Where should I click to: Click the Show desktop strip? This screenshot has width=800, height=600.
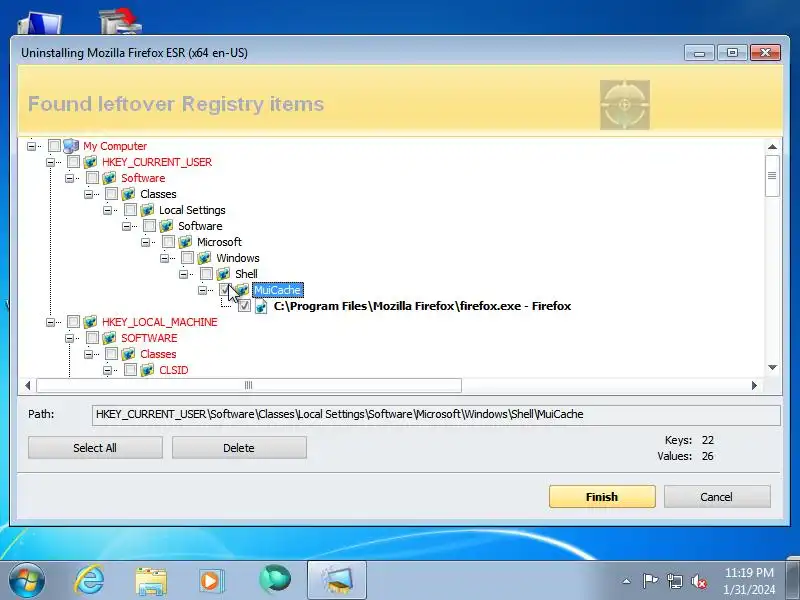pyautogui.click(x=794, y=580)
